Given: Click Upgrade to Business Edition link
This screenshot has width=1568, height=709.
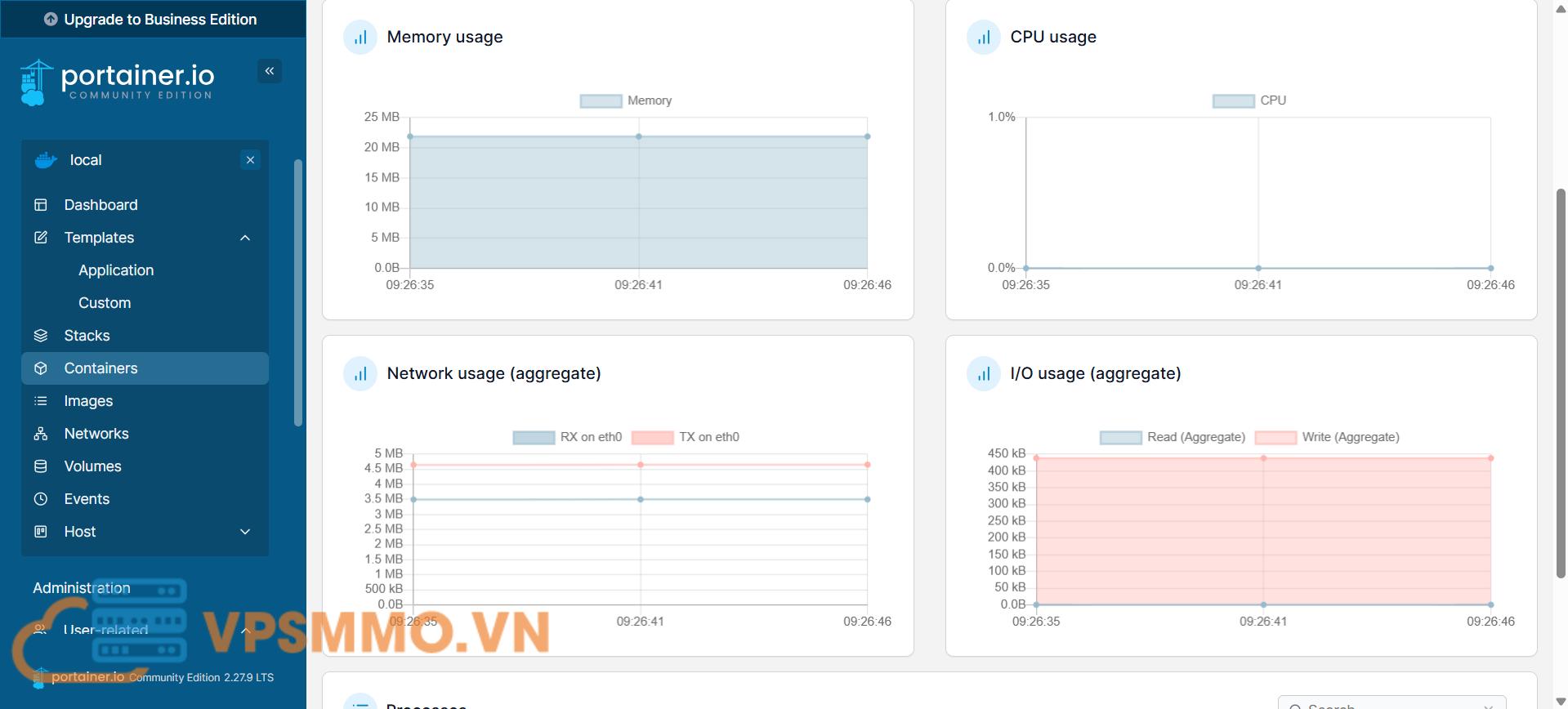Looking at the screenshot, I should (x=151, y=19).
